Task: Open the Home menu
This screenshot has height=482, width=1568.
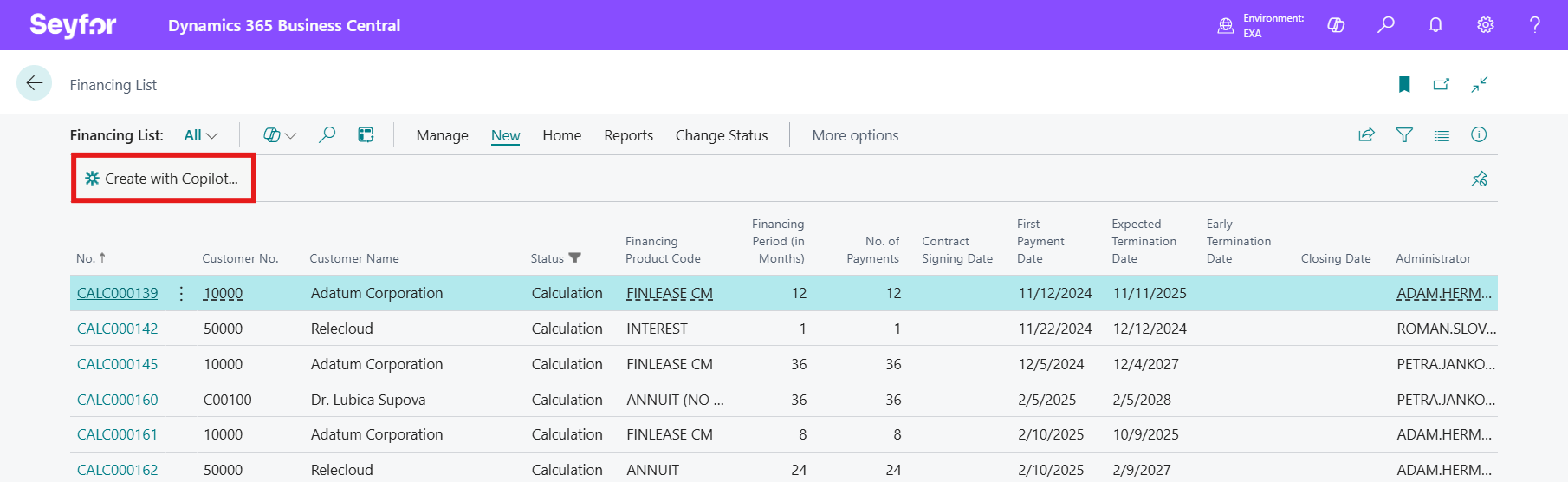Action: pos(561,135)
